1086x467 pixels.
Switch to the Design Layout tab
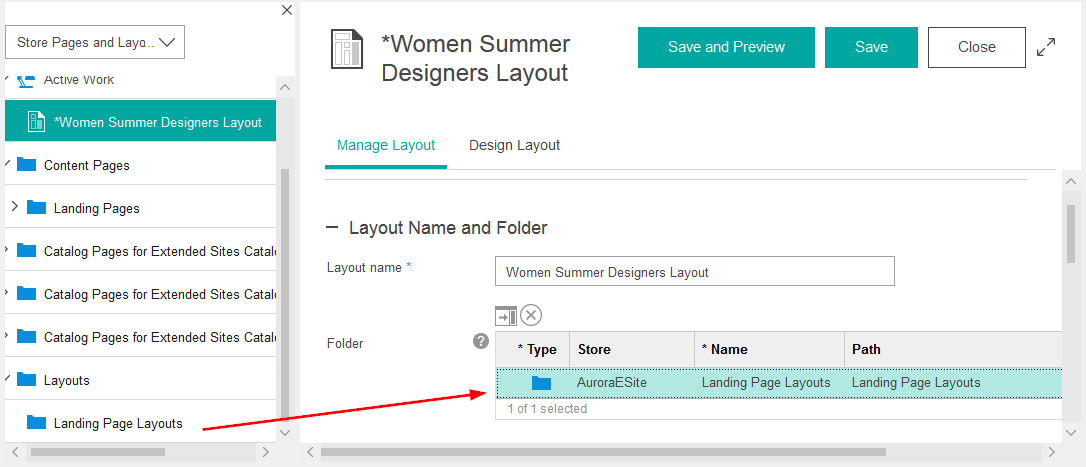514,145
